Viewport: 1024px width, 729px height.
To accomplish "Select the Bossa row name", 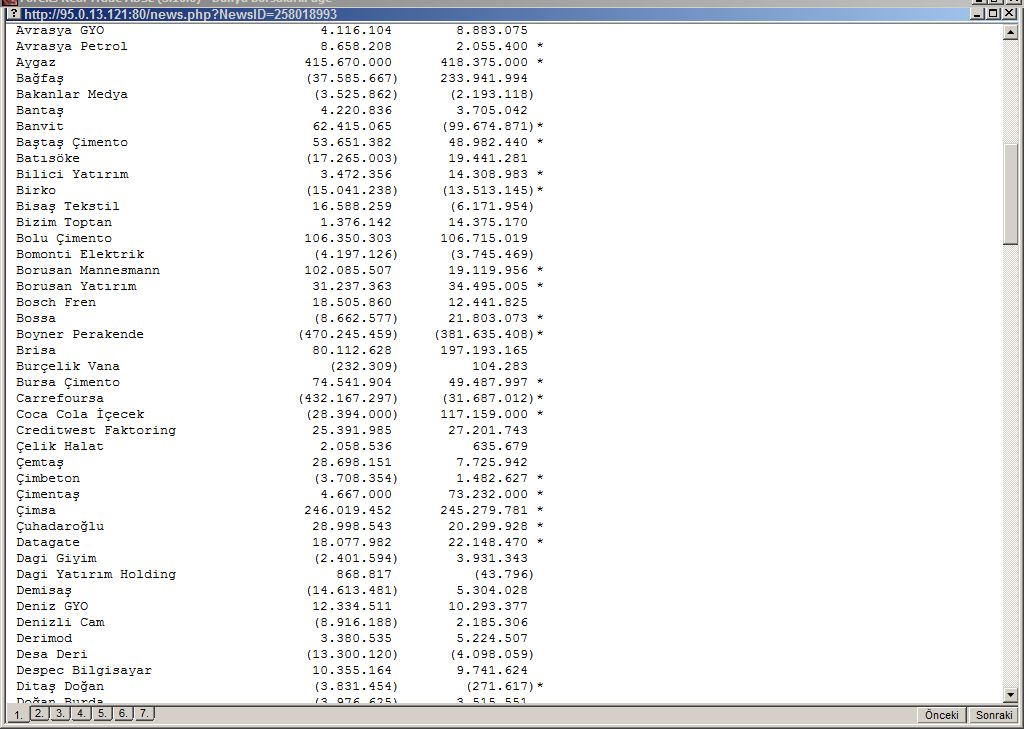I will click(x=36, y=318).
